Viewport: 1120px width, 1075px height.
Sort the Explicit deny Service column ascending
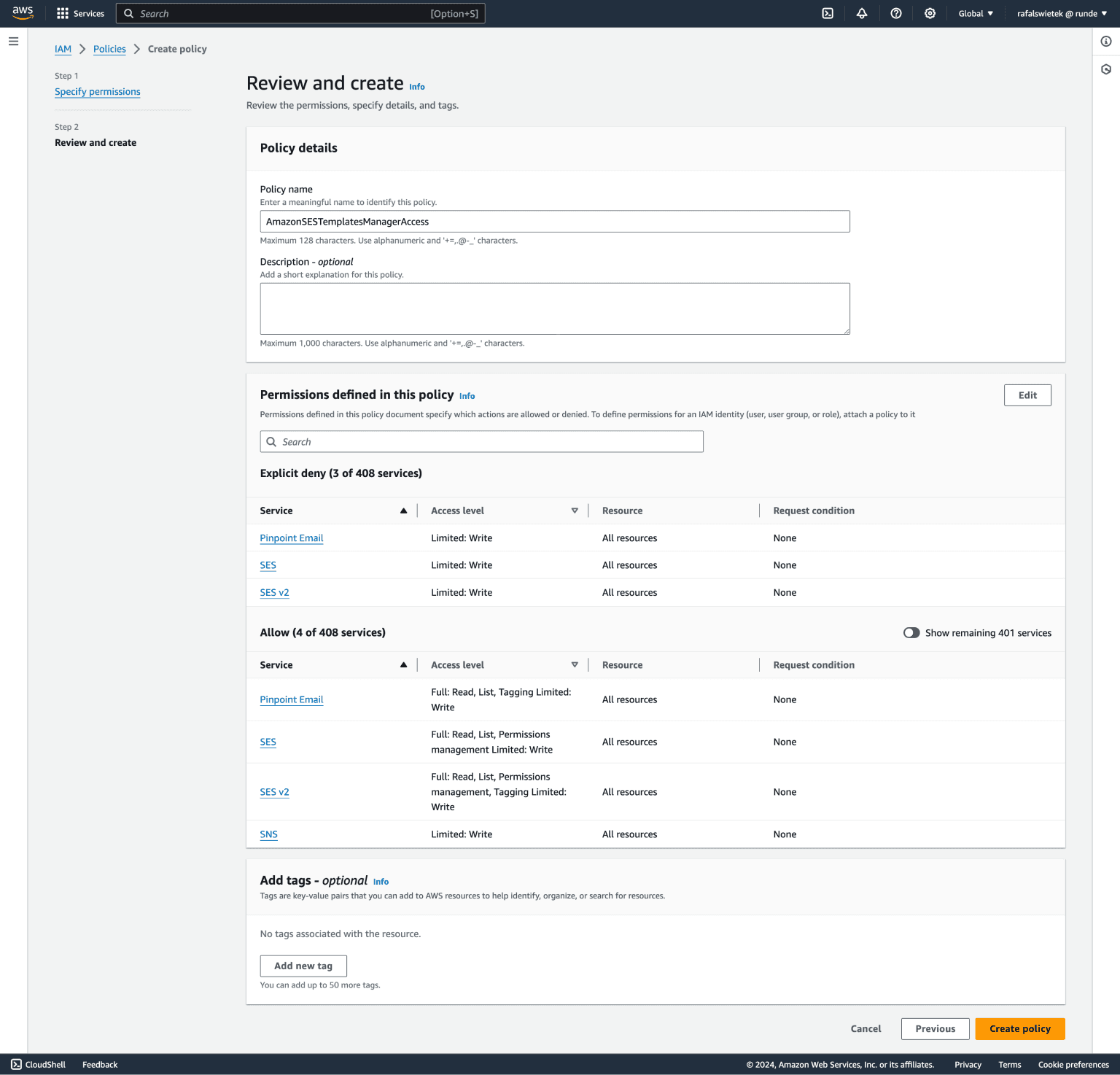click(403, 511)
